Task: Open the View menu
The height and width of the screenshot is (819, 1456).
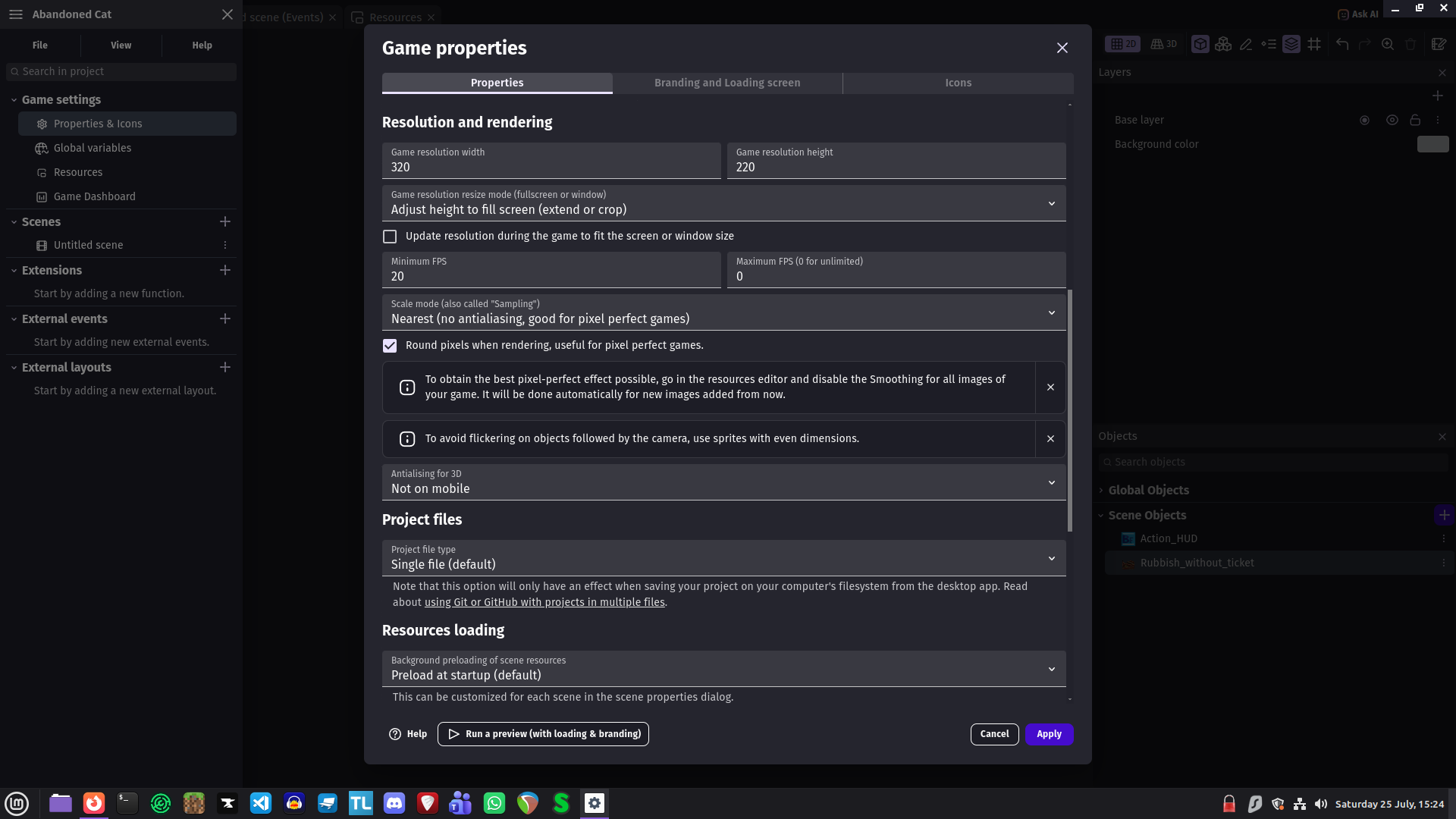Action: click(x=121, y=45)
